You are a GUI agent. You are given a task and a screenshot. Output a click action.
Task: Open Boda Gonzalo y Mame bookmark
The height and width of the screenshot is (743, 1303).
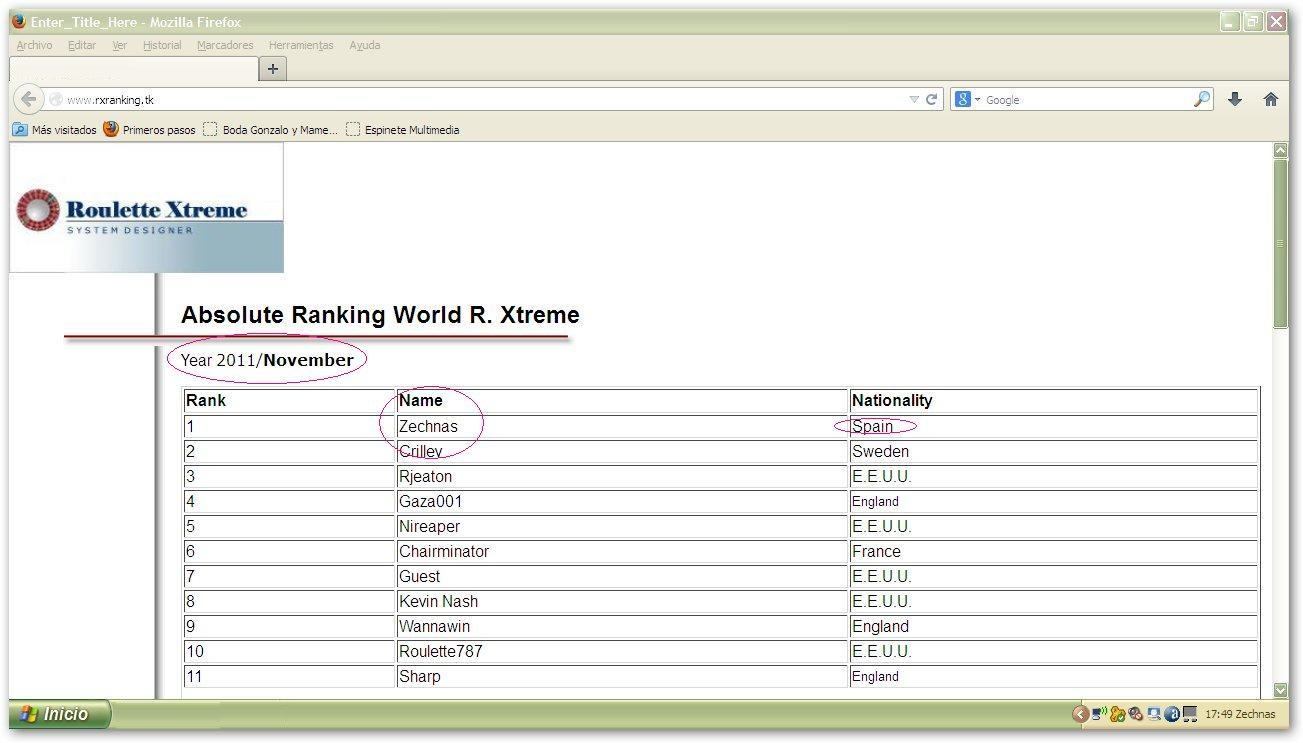click(x=270, y=129)
